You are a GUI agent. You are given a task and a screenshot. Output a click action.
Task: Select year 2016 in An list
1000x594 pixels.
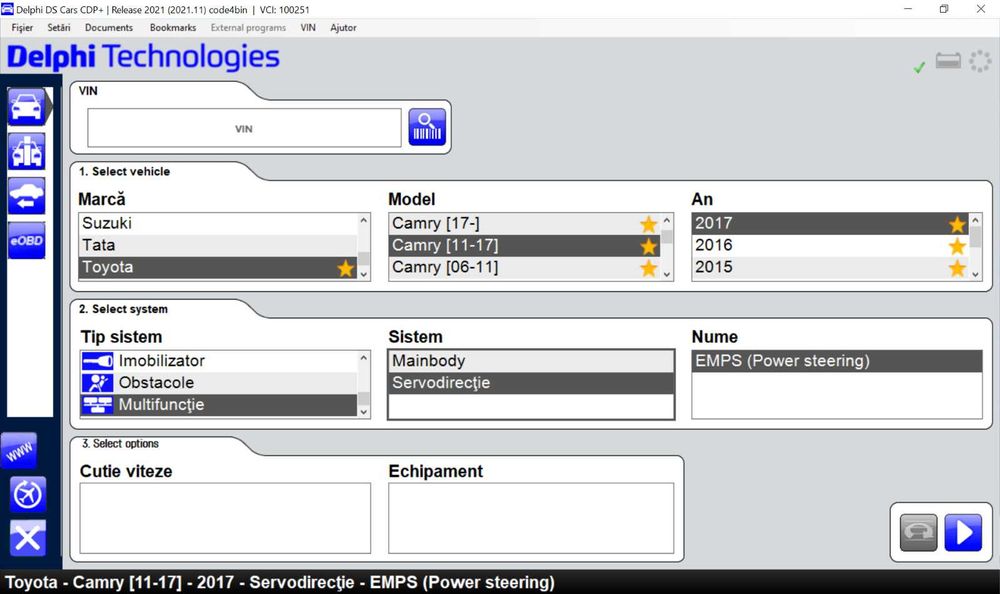(x=830, y=245)
